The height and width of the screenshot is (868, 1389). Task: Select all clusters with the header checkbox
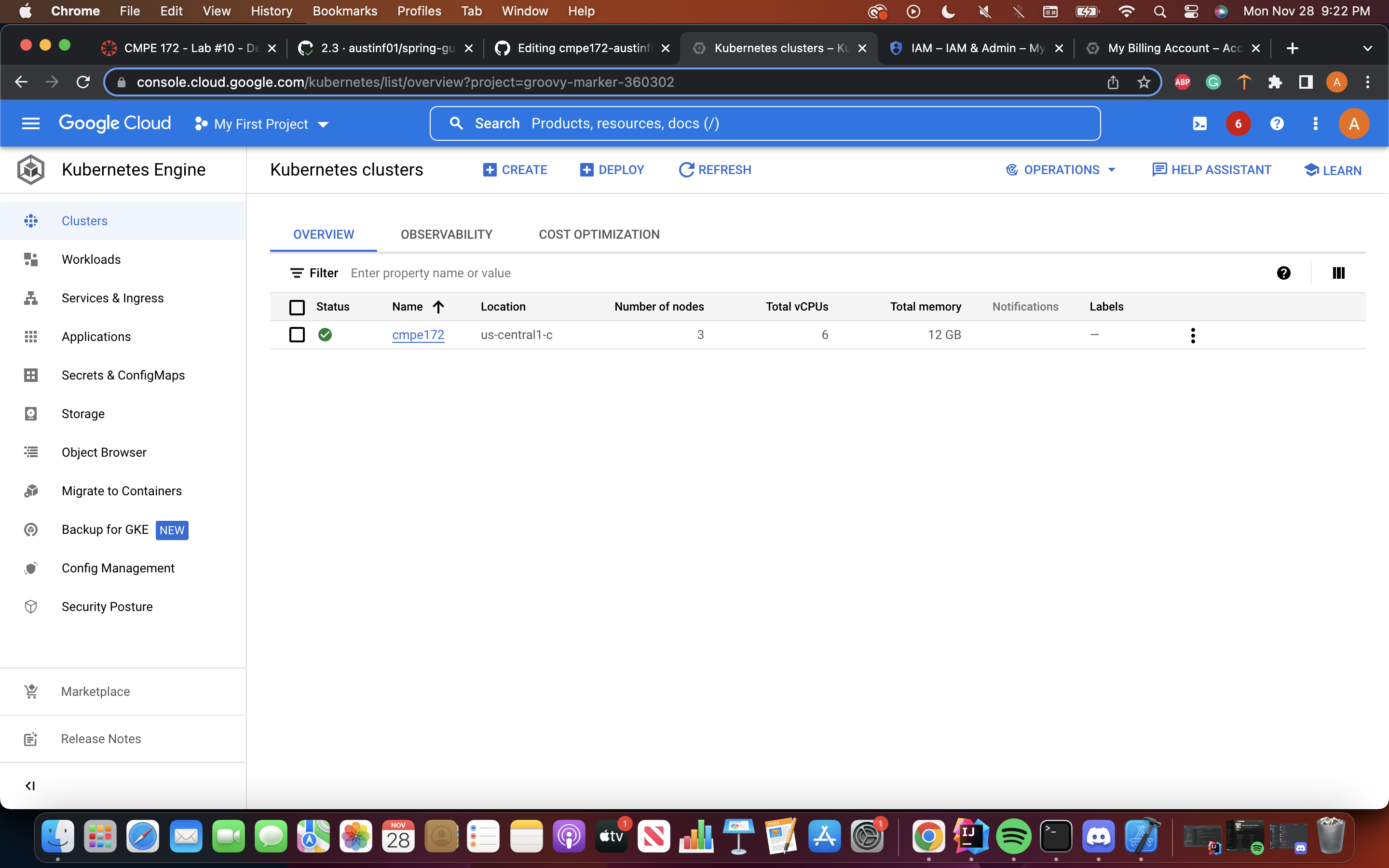pyautogui.click(x=297, y=307)
